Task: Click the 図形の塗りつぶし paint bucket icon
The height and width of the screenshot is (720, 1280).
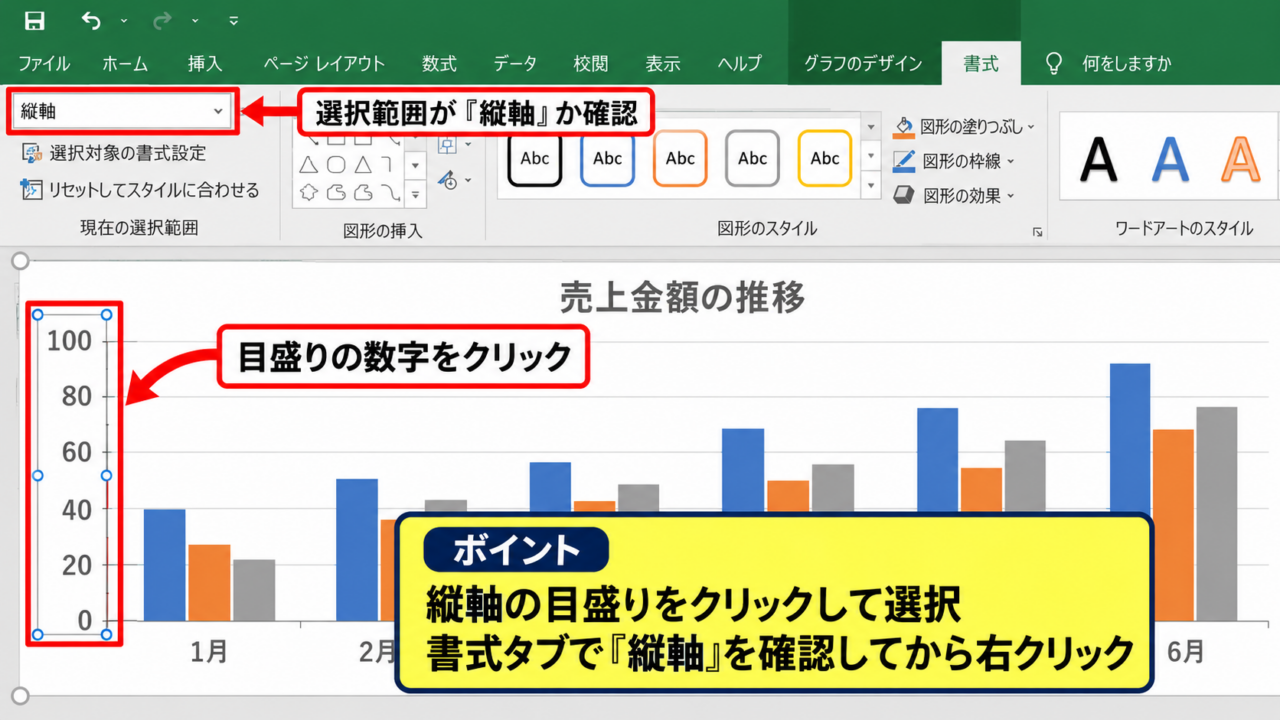Action: coord(904,127)
